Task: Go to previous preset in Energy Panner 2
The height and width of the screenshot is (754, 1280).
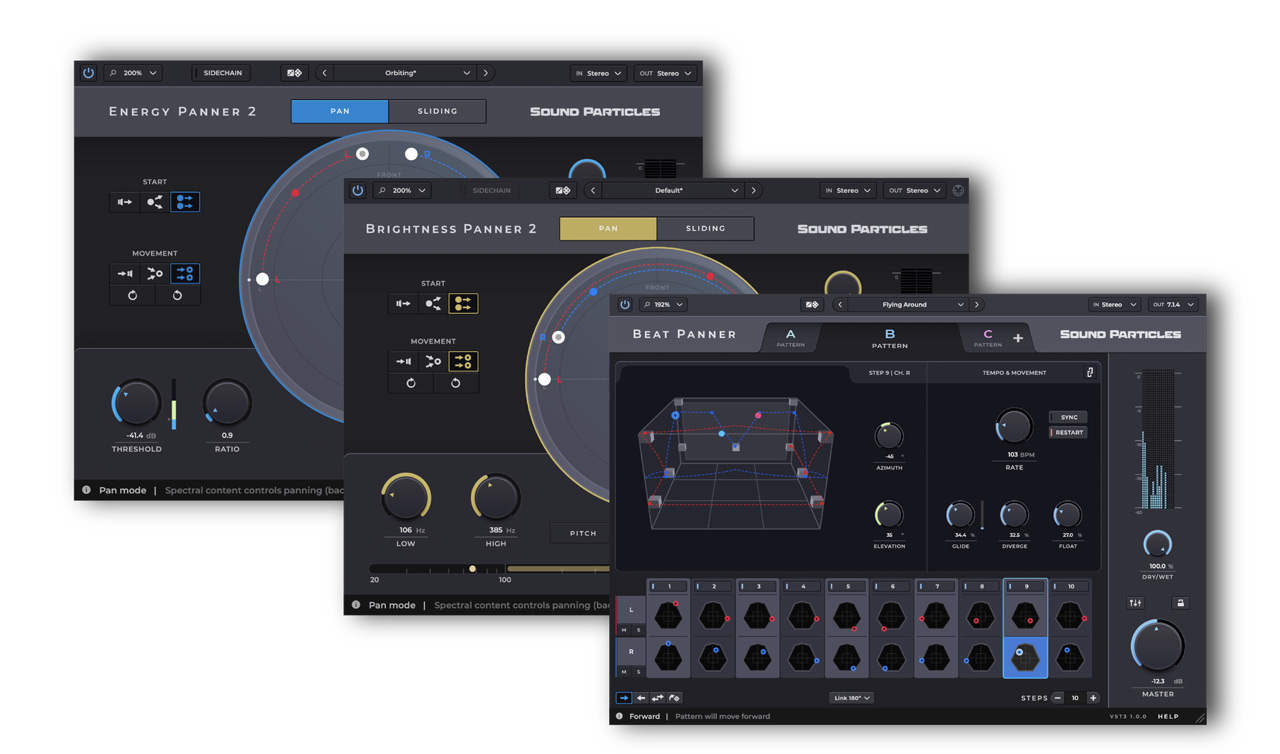Action: [324, 73]
